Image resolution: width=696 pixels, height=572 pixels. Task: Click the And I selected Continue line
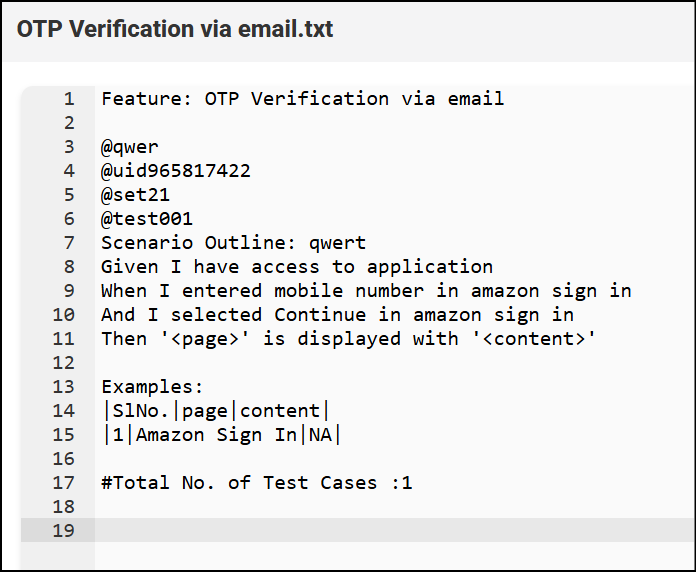[337, 315]
